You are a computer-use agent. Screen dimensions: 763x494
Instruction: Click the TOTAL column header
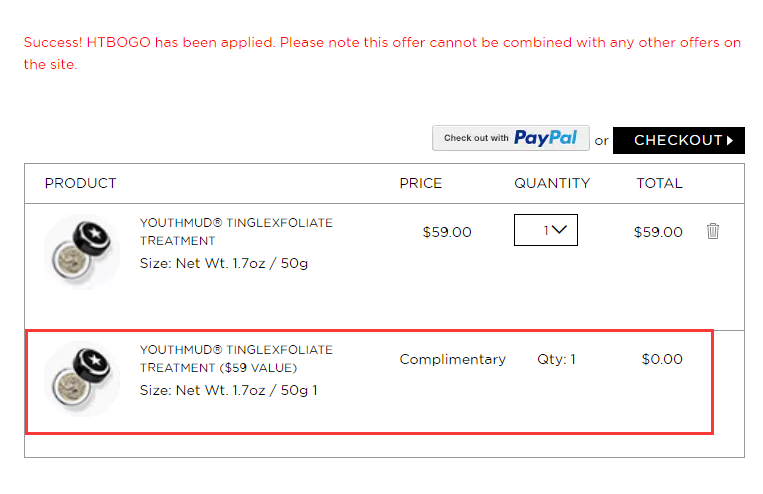point(659,183)
